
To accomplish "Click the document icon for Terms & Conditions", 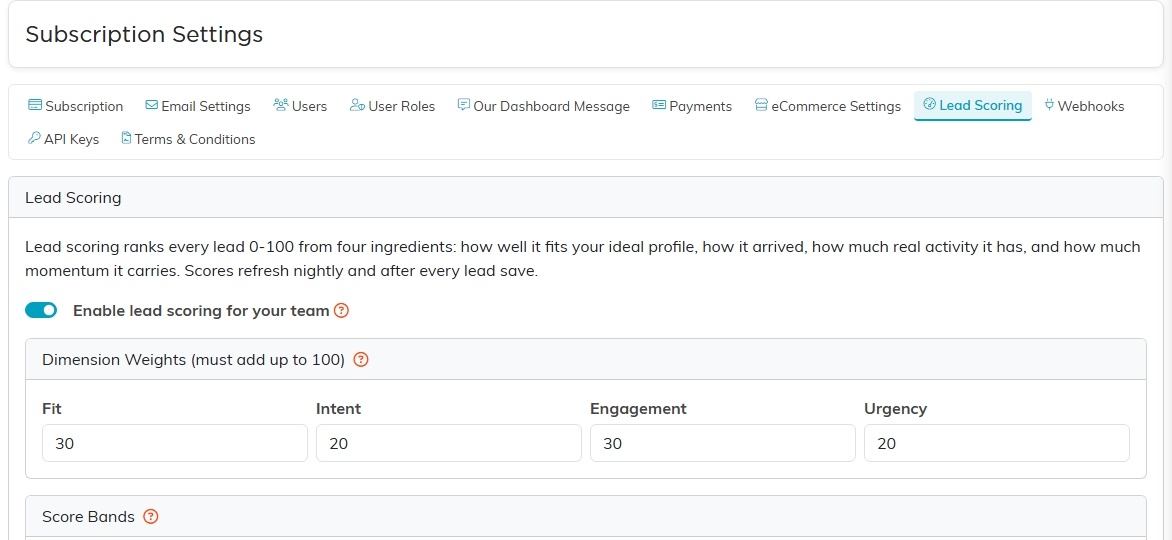I will pos(126,138).
